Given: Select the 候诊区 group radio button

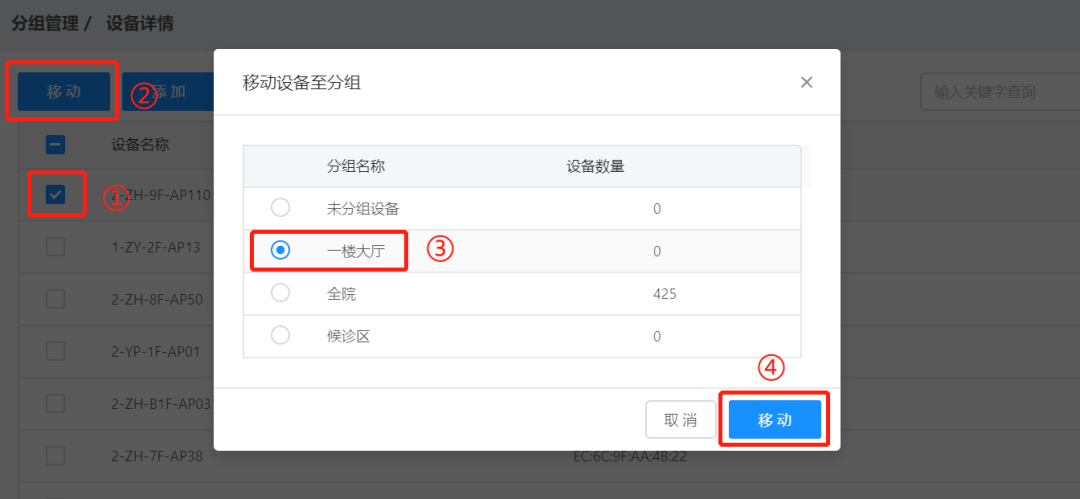Looking at the screenshot, I should tap(280, 336).
